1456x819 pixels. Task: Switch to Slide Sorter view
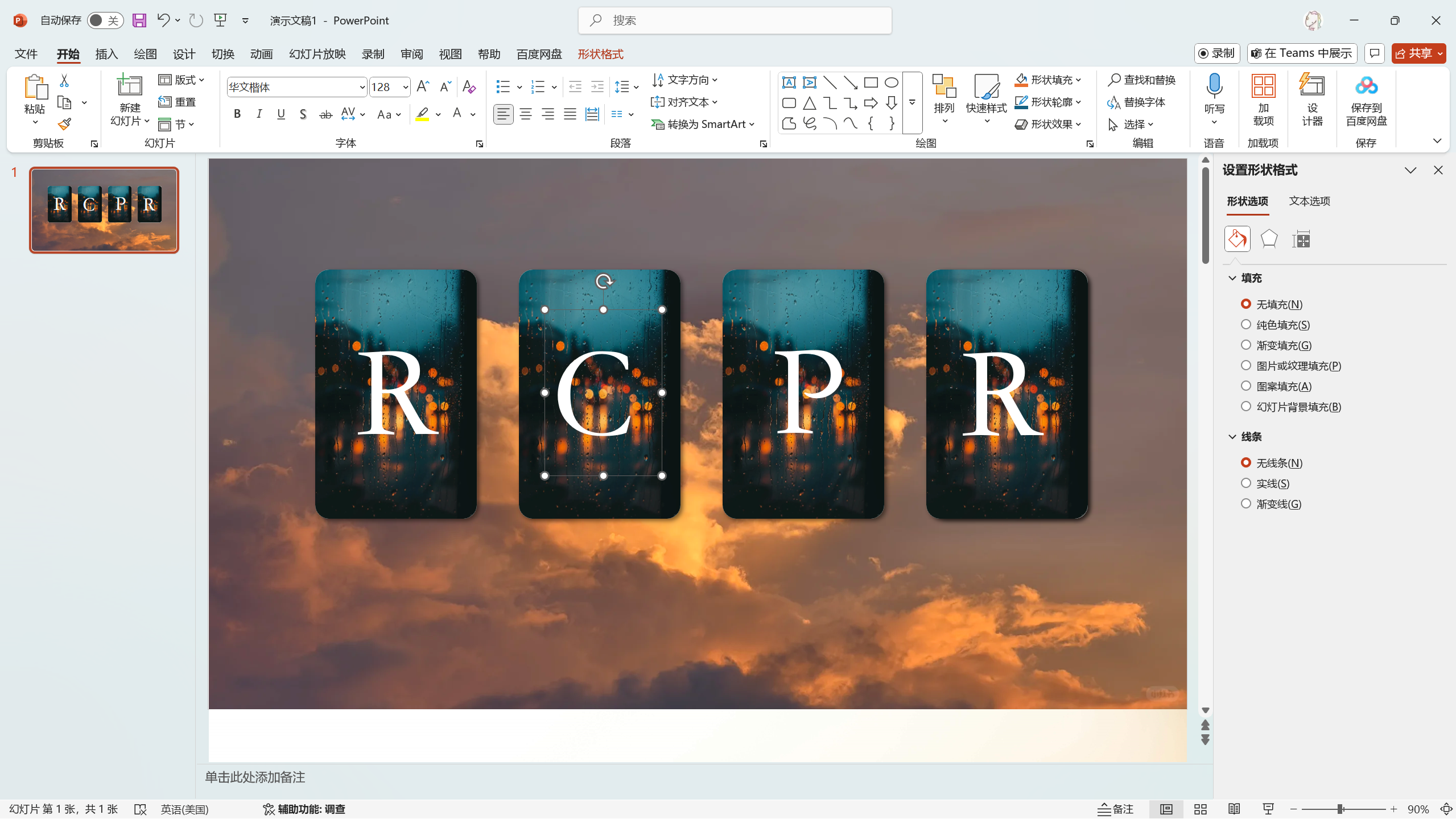click(x=1201, y=809)
